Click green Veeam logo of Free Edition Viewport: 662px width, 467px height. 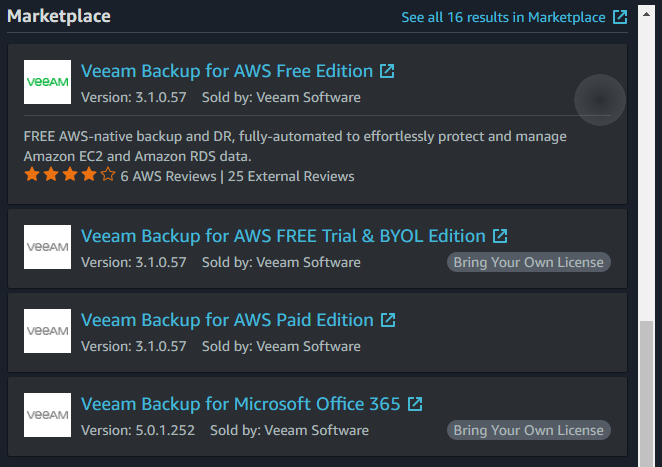tap(47, 82)
